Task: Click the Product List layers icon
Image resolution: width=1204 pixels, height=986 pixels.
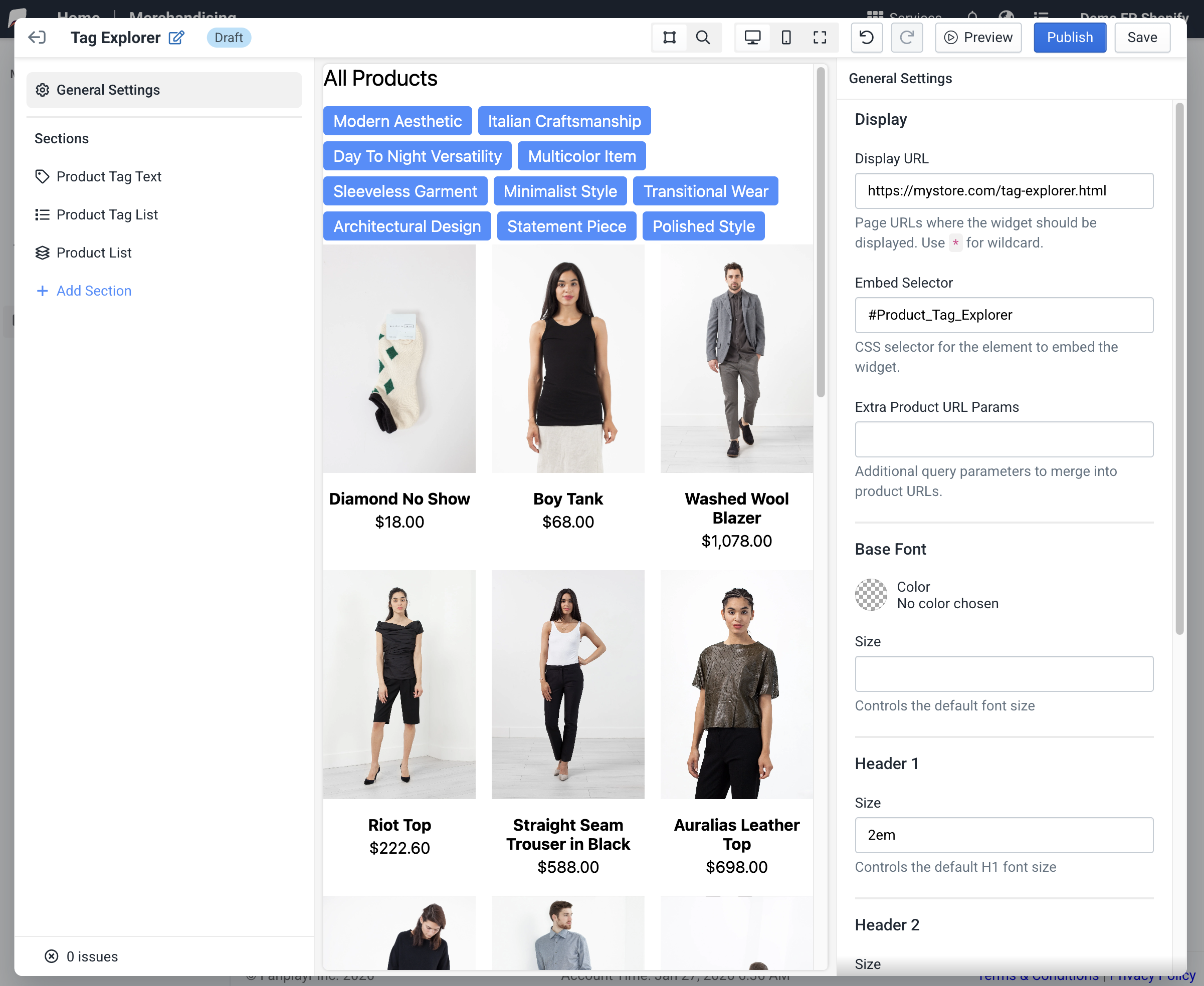Action: [43, 253]
